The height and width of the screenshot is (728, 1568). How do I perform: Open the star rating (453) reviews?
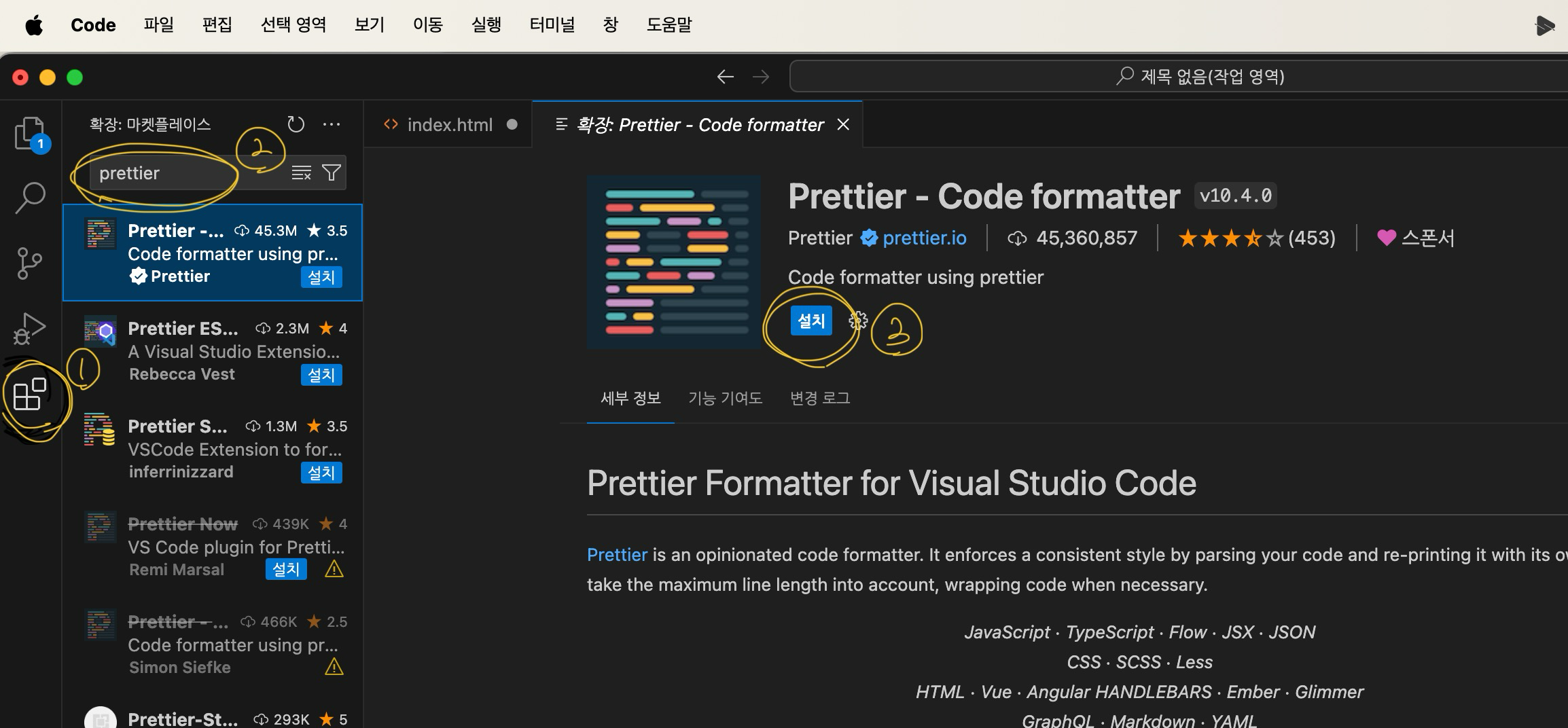(1257, 238)
